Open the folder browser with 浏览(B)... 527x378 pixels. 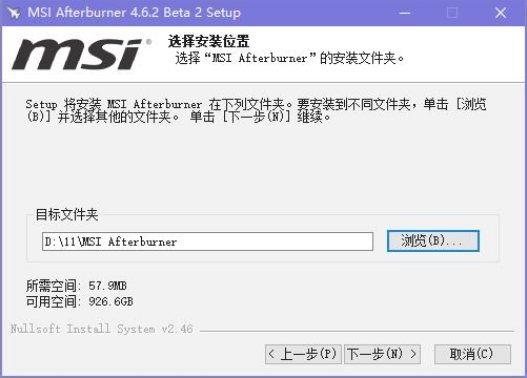pos(433,241)
